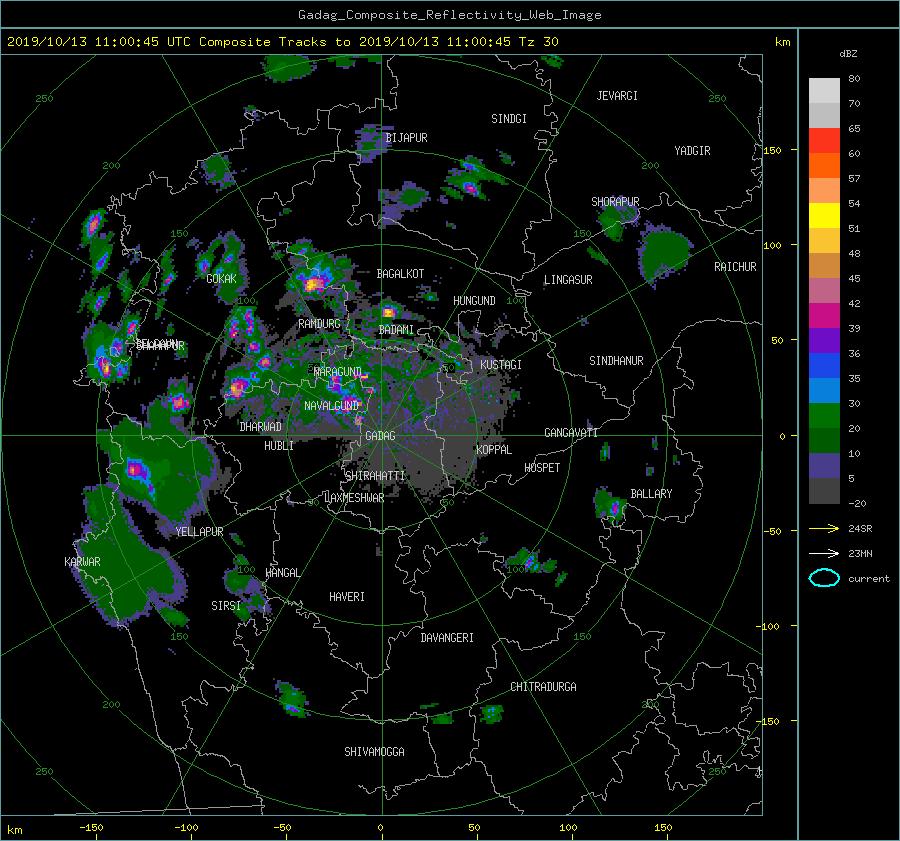Click the KUSTAGI city label
Image resolution: width=900 pixels, height=841 pixels.
(501, 365)
